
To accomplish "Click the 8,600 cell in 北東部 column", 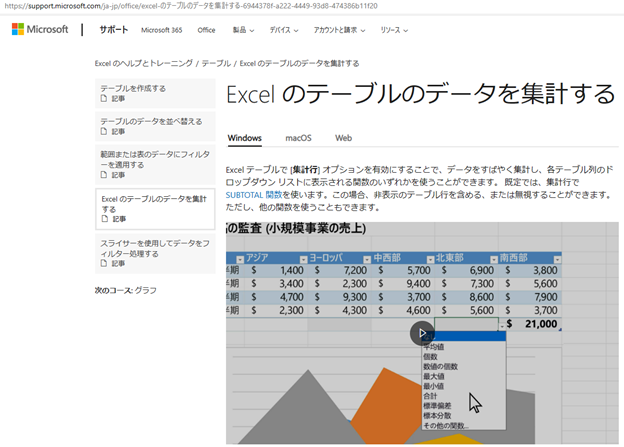I will pos(466,297).
